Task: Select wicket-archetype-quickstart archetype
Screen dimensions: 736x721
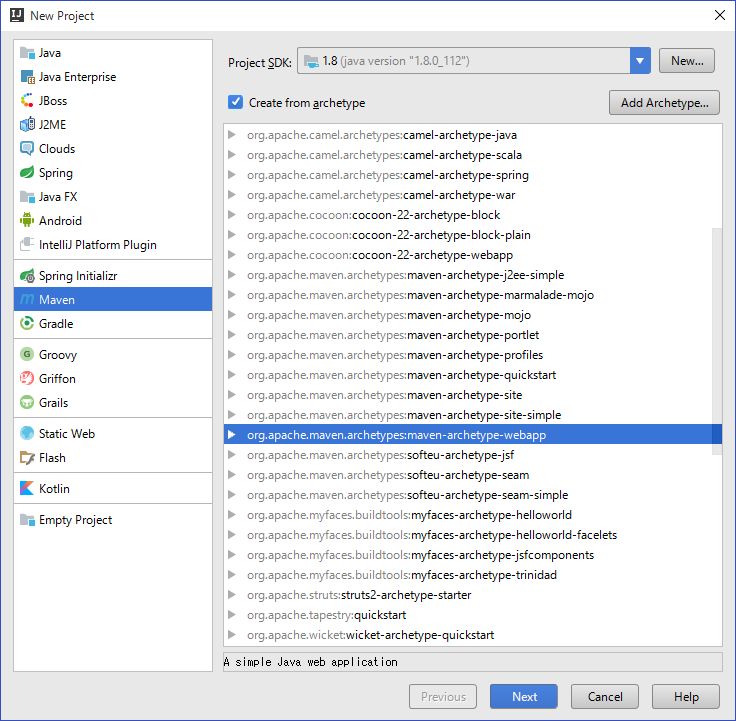Action: [473, 635]
